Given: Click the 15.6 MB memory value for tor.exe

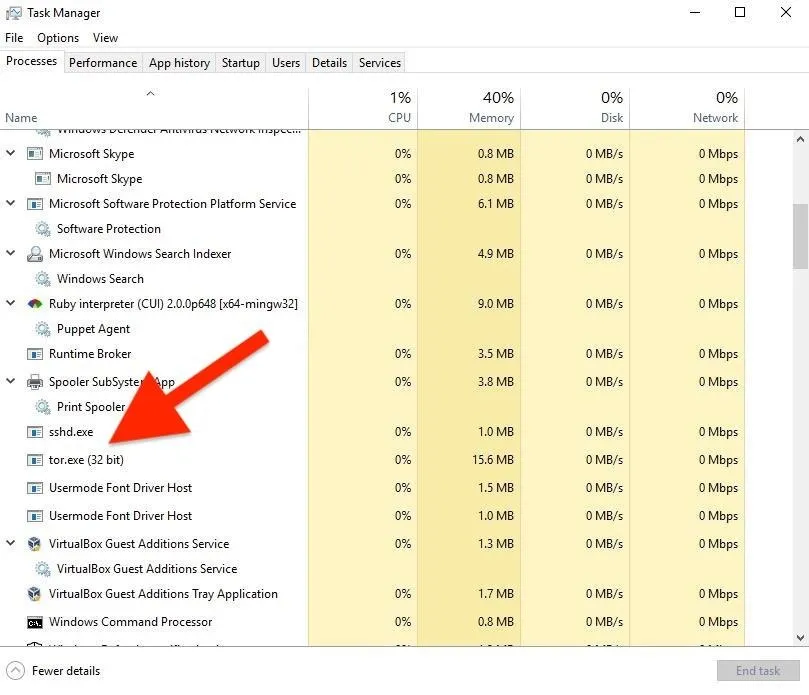Looking at the screenshot, I should [x=493, y=460].
